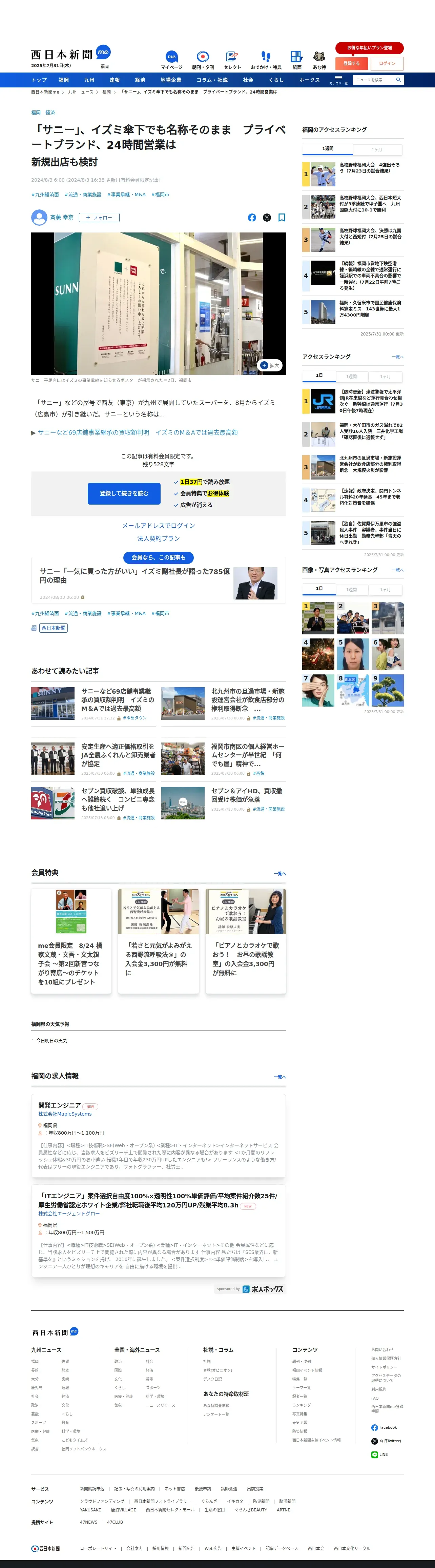
Task: Bookmark this article
Action: click(282, 217)
